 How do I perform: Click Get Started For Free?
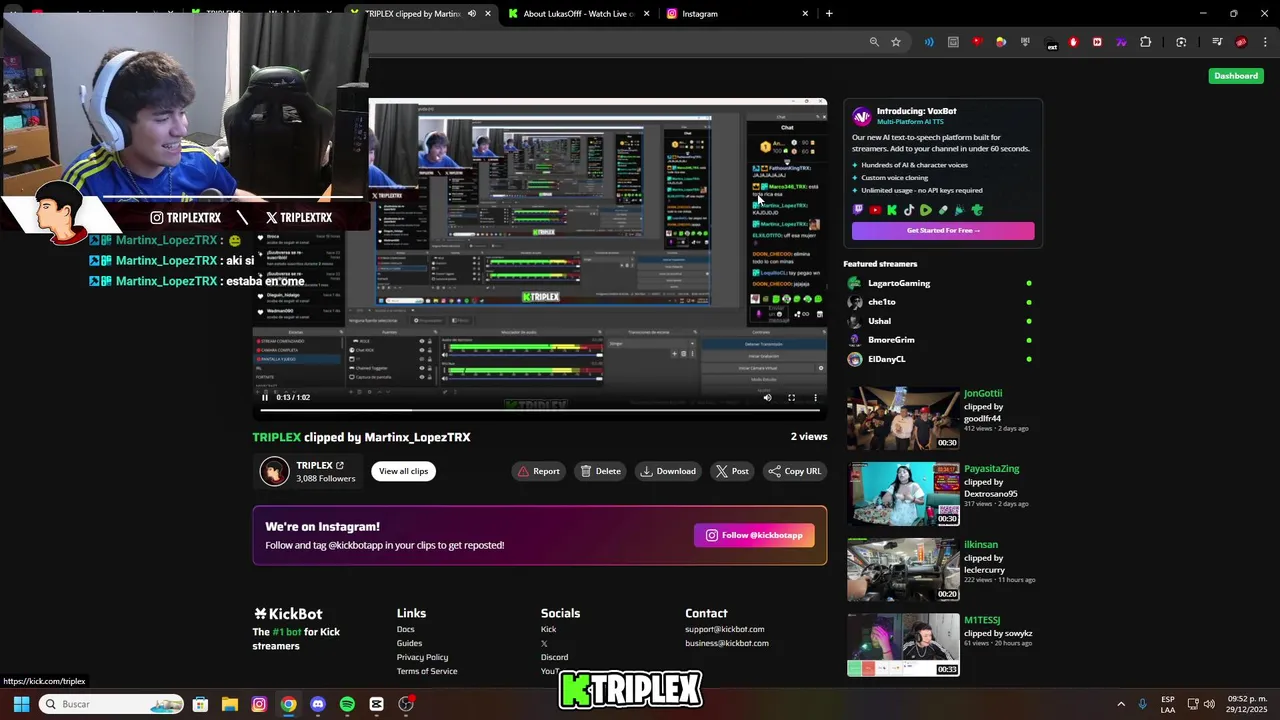(x=943, y=230)
